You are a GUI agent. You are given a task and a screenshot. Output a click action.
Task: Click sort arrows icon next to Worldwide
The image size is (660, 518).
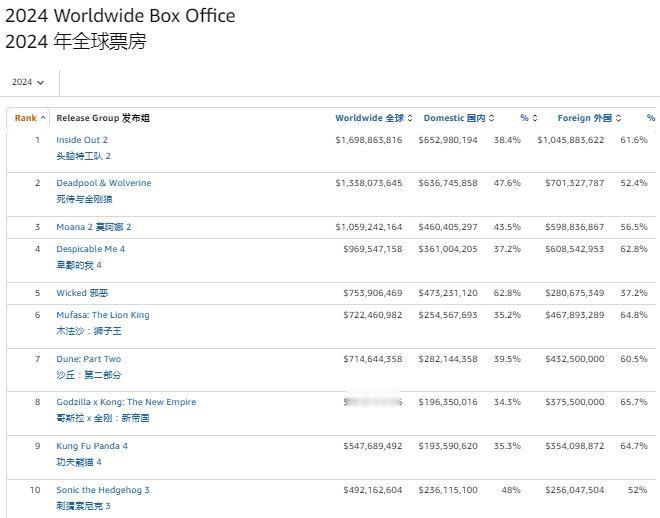click(410, 118)
